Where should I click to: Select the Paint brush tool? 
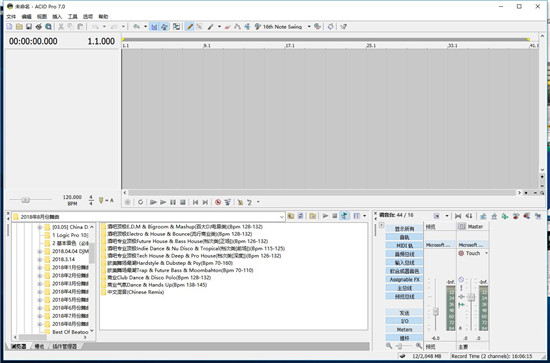coord(210,27)
